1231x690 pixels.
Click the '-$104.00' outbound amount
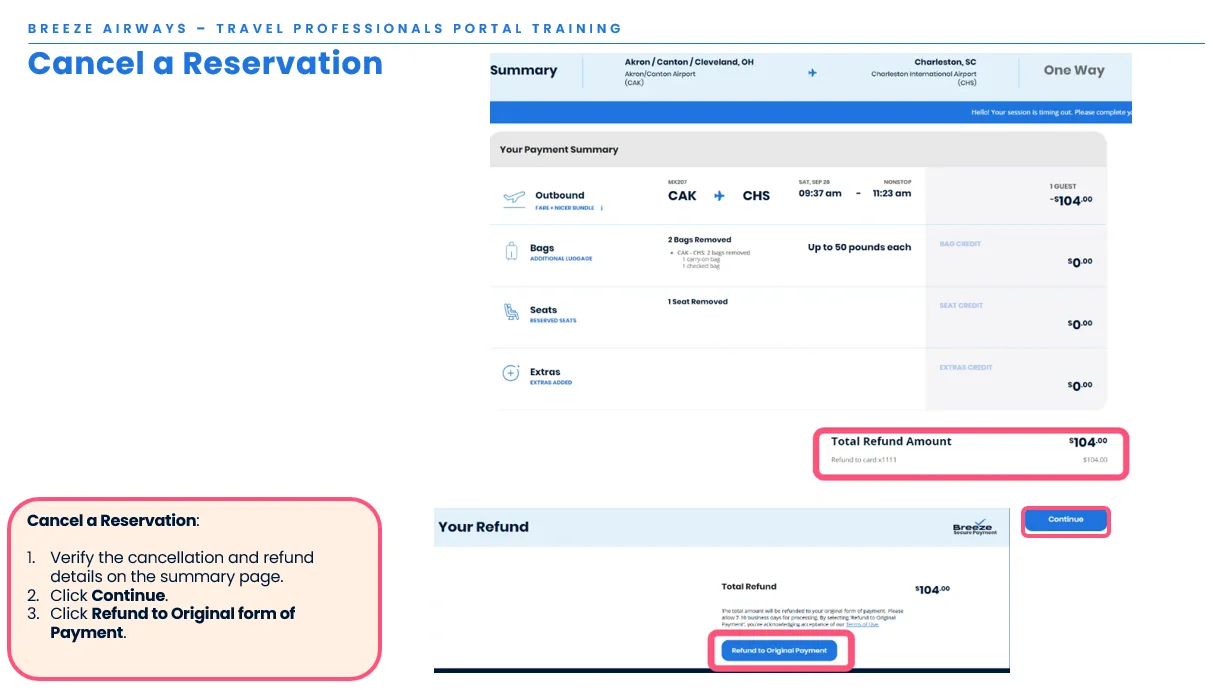1071,200
